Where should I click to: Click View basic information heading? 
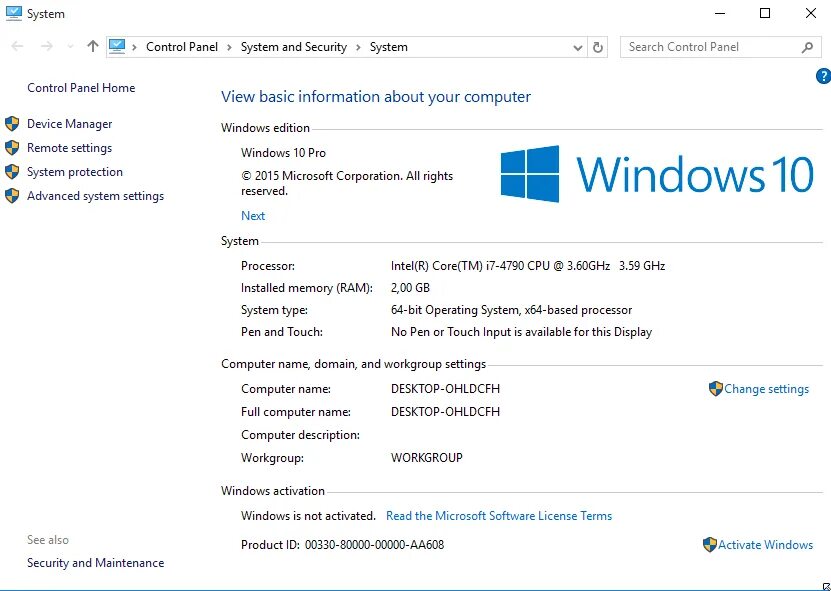point(376,96)
